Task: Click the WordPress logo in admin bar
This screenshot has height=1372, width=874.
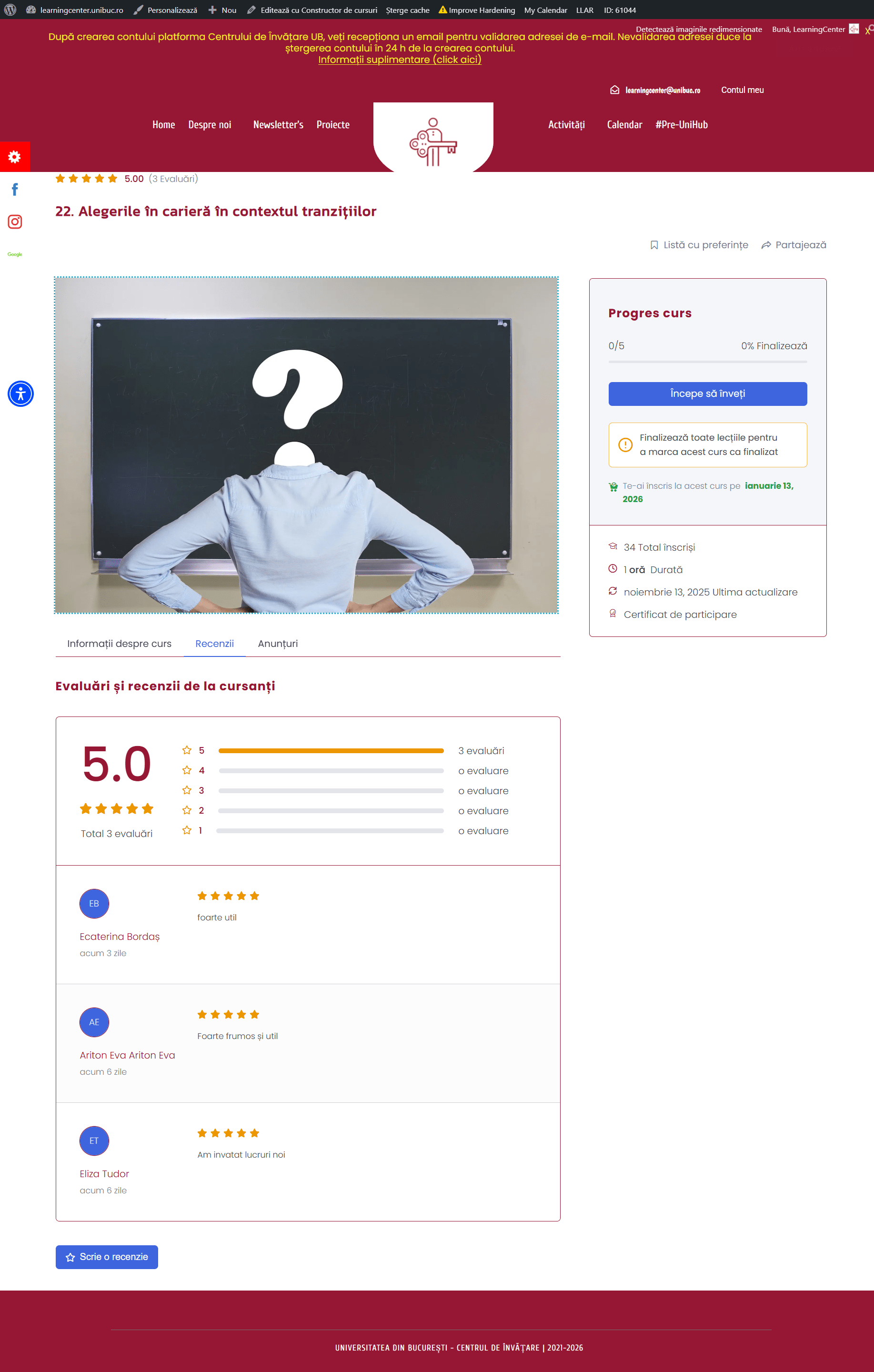Action: [x=10, y=10]
